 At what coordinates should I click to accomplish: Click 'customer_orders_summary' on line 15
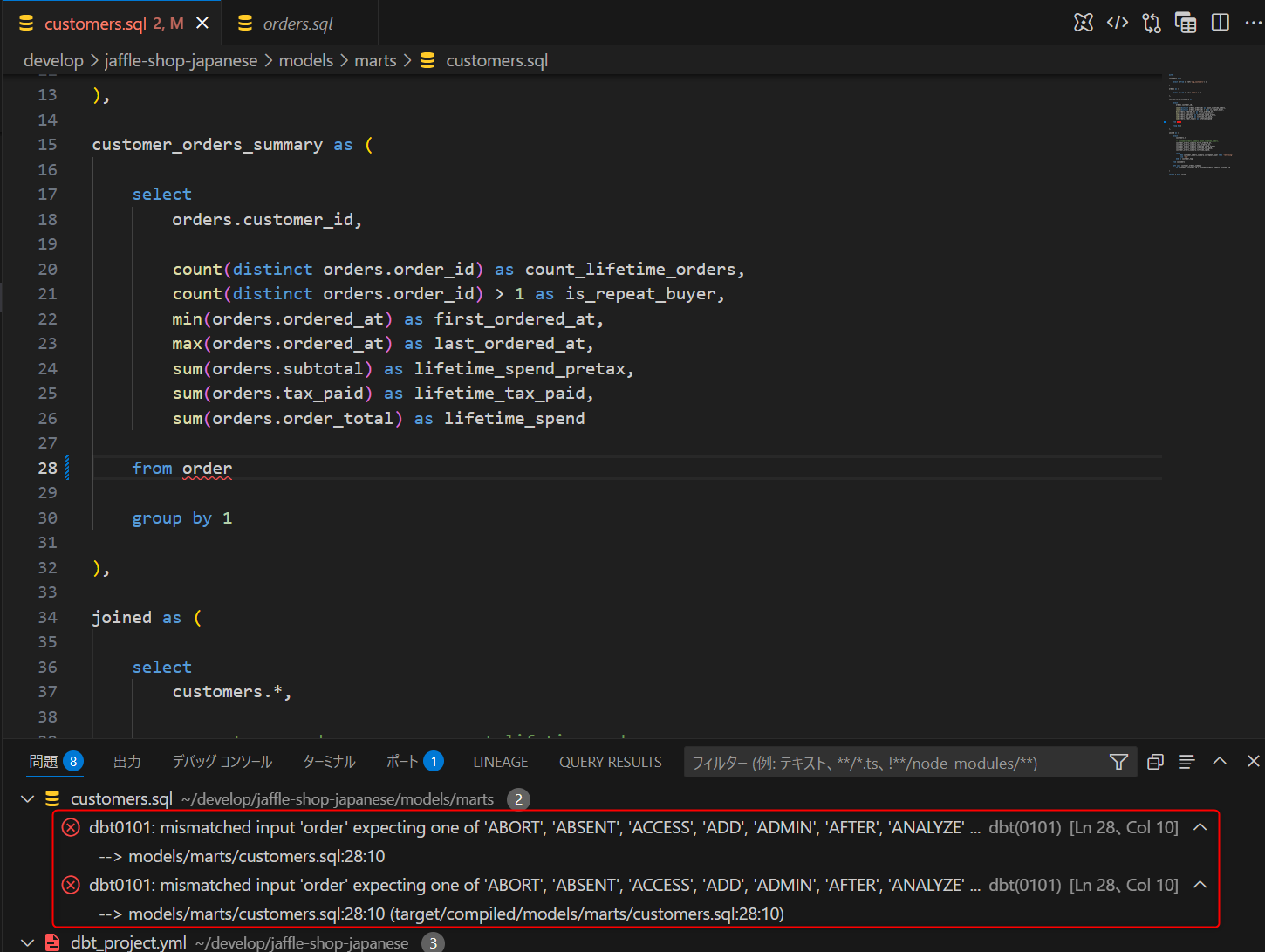pos(208,145)
